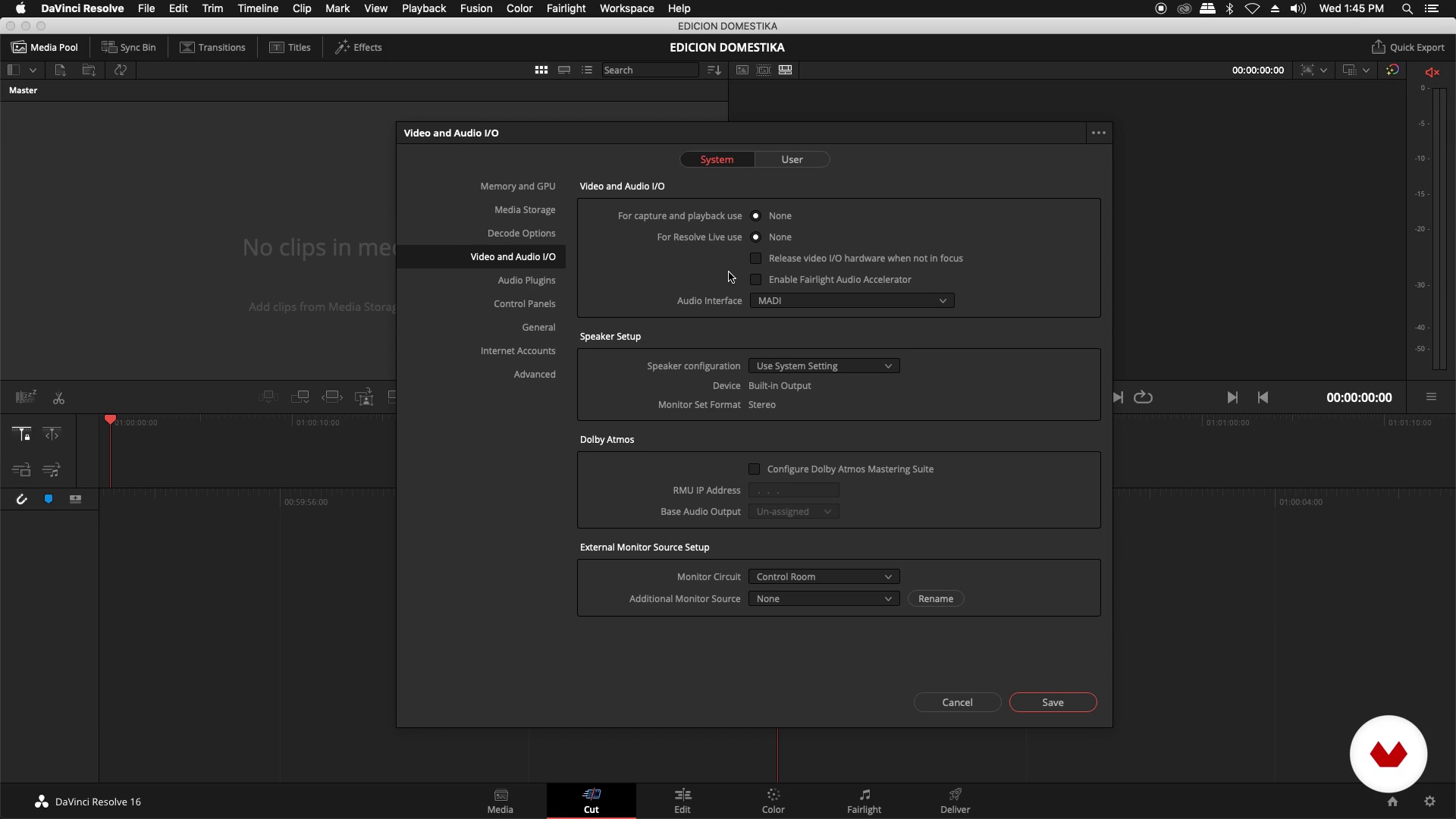Open Control Panels section
This screenshot has height=819, width=1456.
[x=524, y=304]
